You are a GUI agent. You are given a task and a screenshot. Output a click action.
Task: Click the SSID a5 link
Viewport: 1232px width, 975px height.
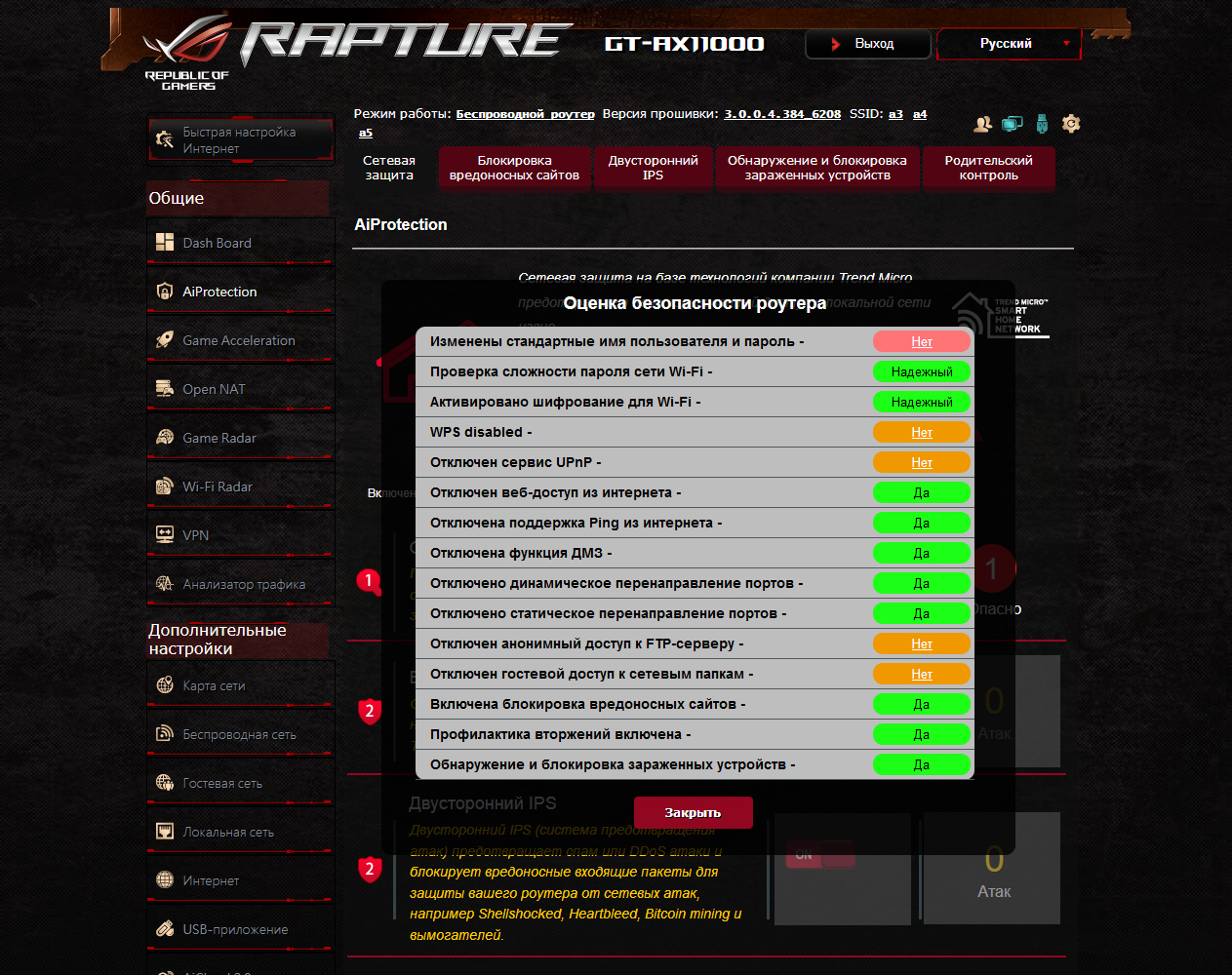[x=365, y=133]
